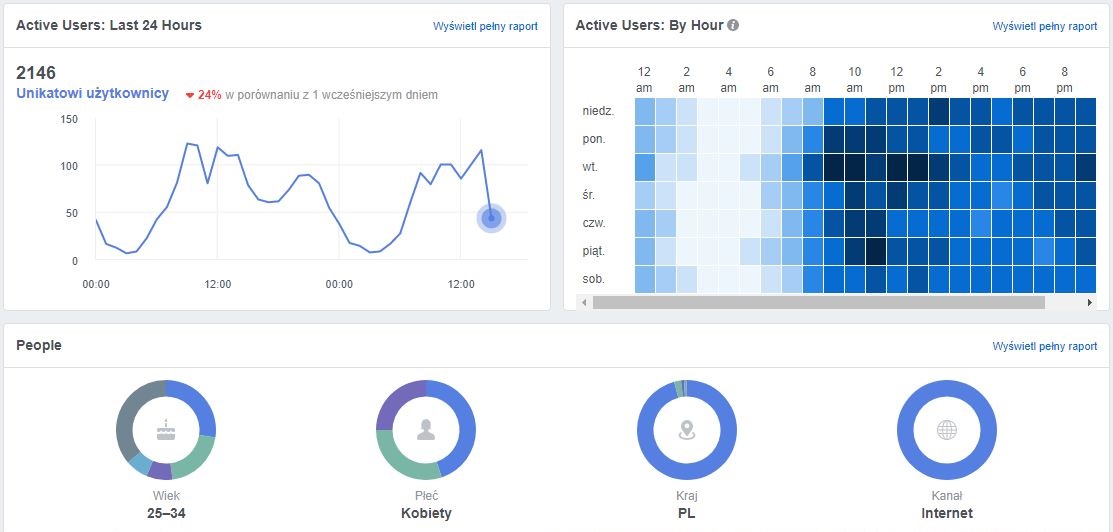Image resolution: width=1113 pixels, height=532 pixels.
Task: Click right arrow of heatmap horizontal scrollbar
Action: [1090, 303]
